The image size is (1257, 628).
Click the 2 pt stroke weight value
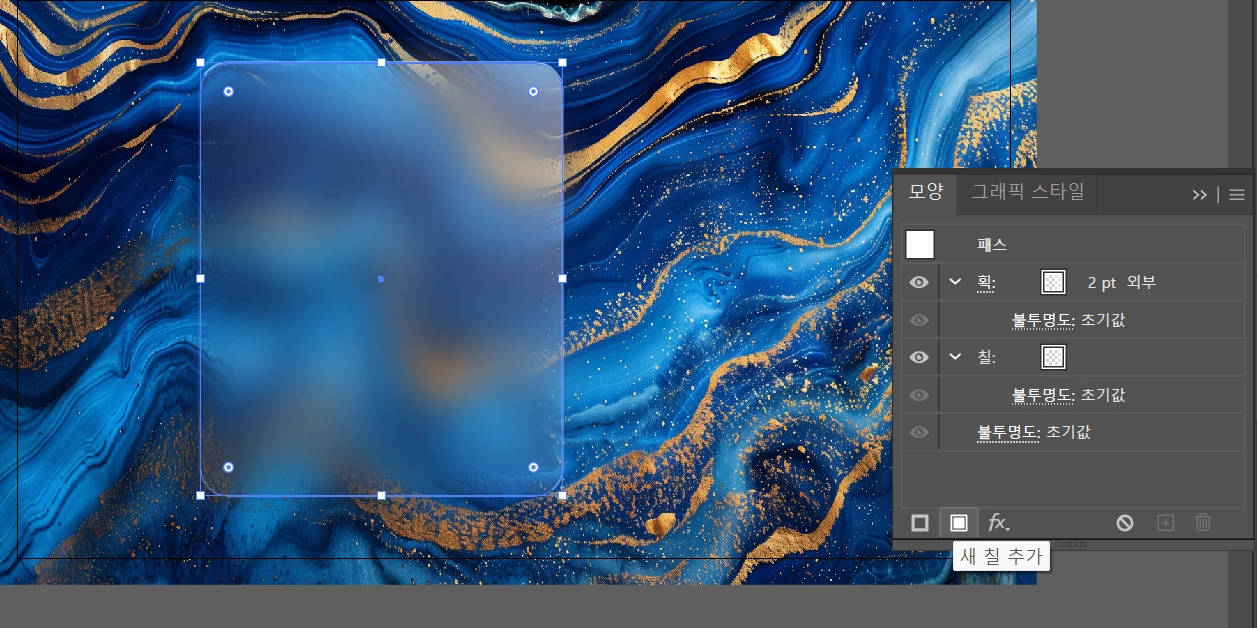point(1102,283)
